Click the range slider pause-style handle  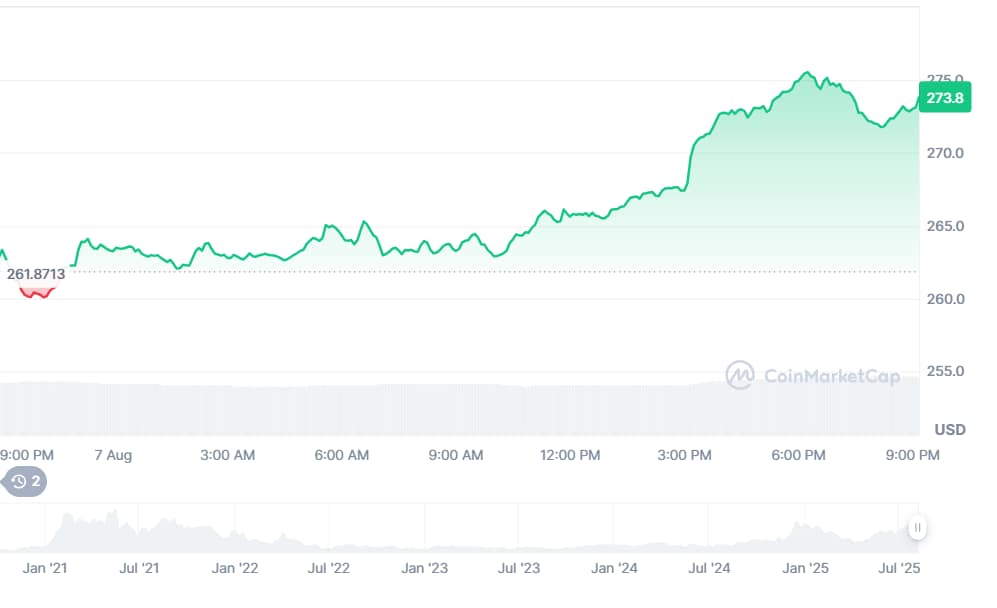(917, 527)
